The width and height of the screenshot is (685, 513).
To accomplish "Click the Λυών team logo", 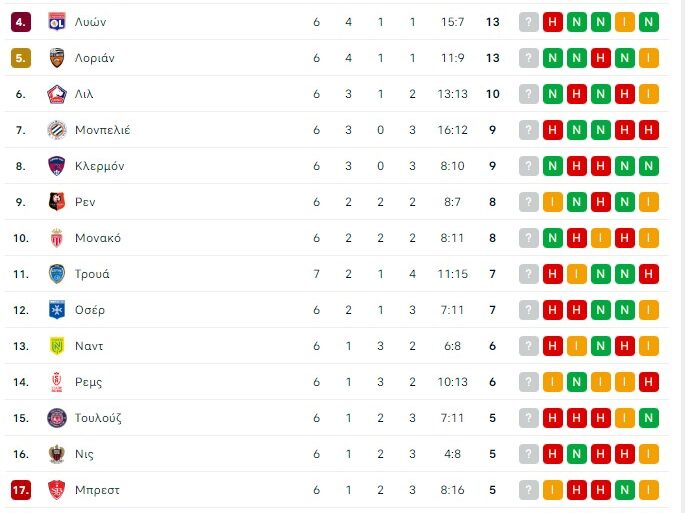I will [56, 22].
